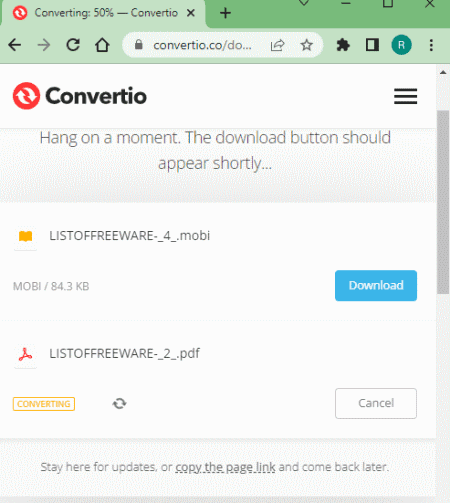
Task: Click the MOBI / 84.3 KB size label
Action: (x=51, y=286)
